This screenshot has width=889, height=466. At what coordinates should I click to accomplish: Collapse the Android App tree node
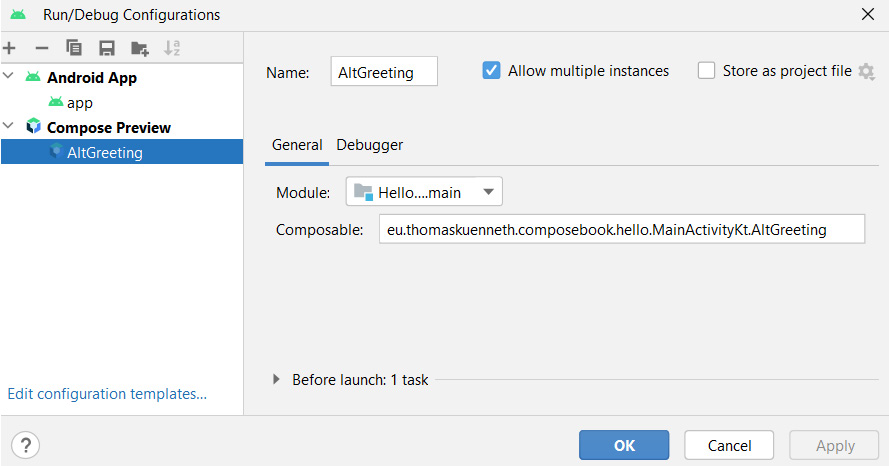pyautogui.click(x=9, y=76)
